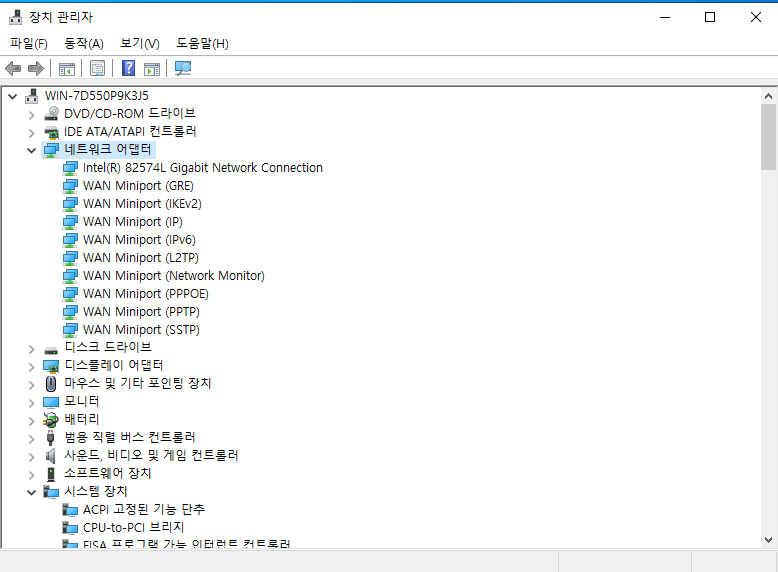Click the Intel 82574L adapter icon
Screen dimensions: 778x572
pyautogui.click(x=70, y=168)
